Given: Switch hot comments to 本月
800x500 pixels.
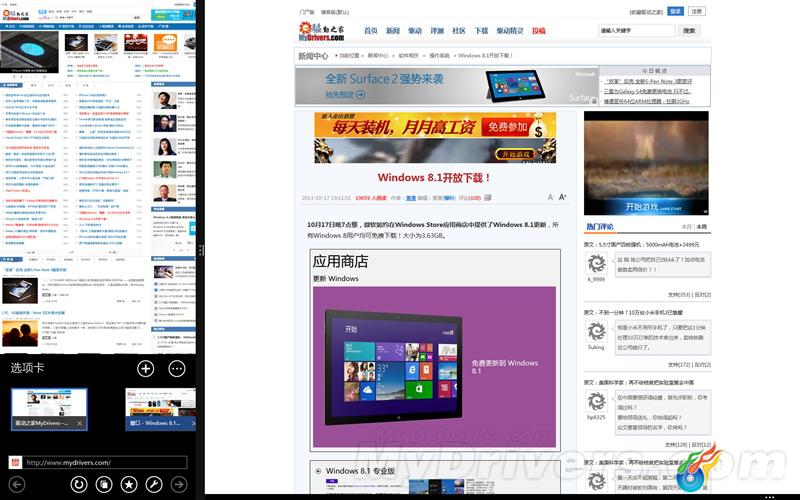Looking at the screenshot, I should tap(687, 227).
